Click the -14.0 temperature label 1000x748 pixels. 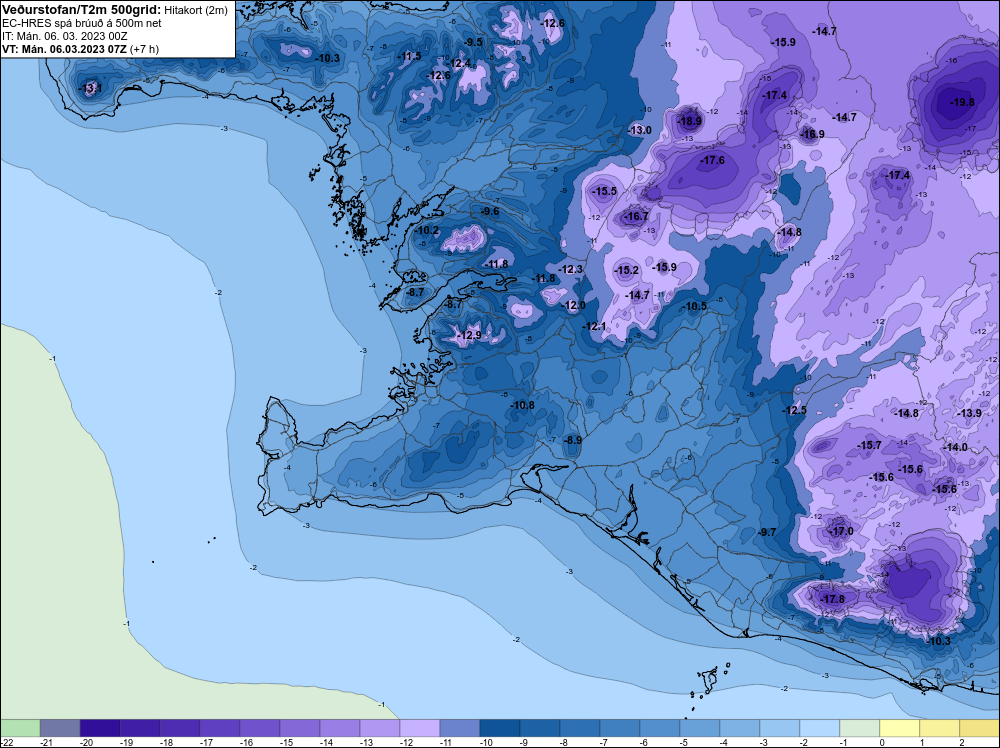[955, 447]
